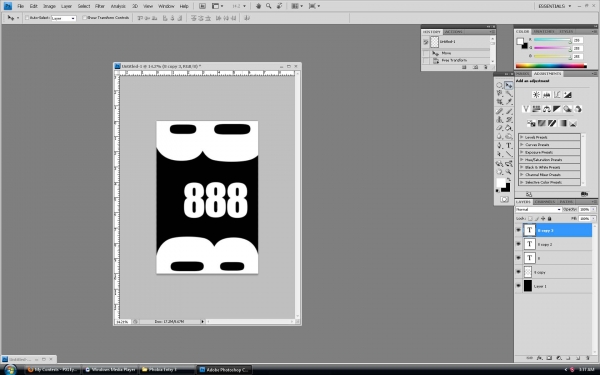600x375 pixels.
Task: Enable the Auto-Select checkbox
Action: [x=27, y=18]
